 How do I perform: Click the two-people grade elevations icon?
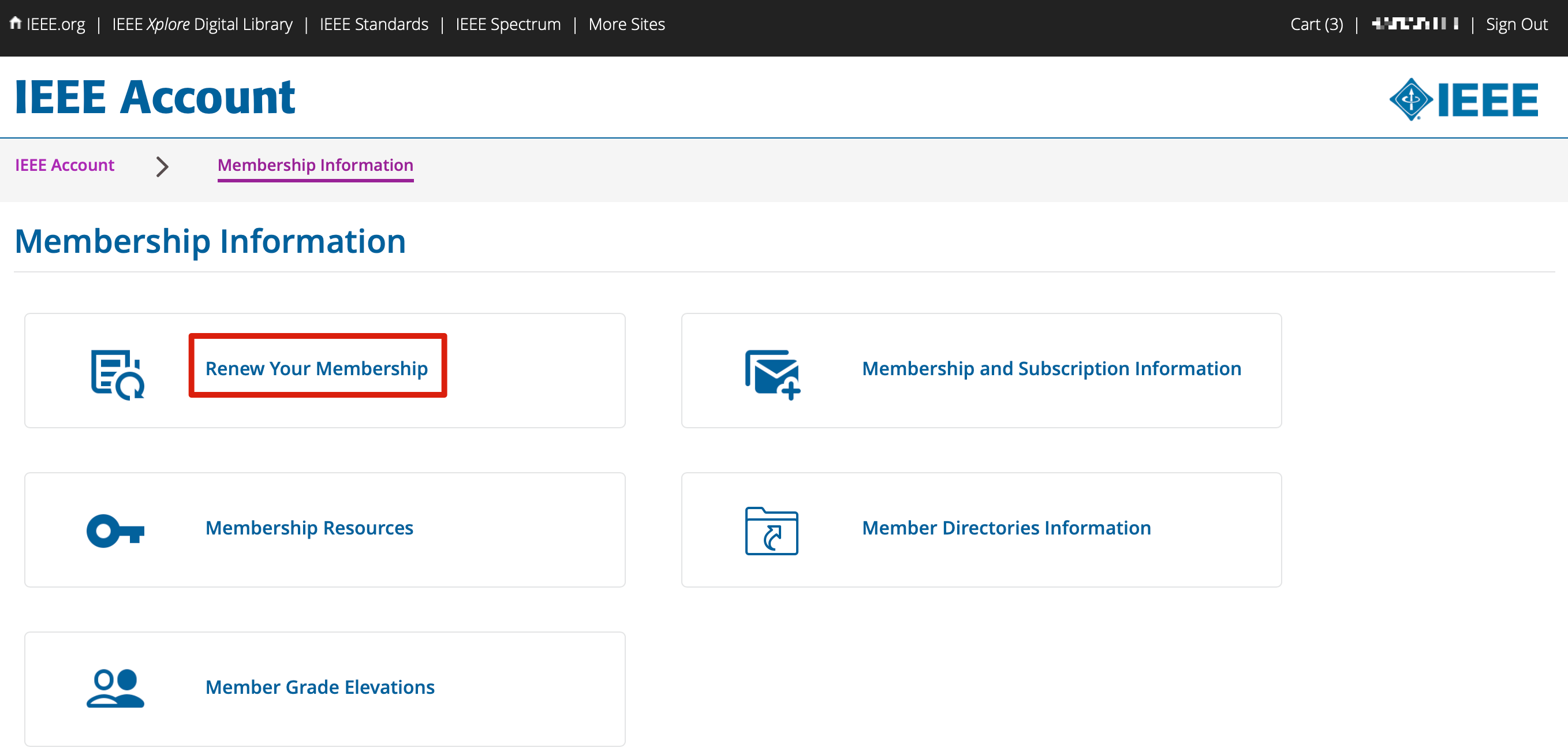tap(115, 688)
